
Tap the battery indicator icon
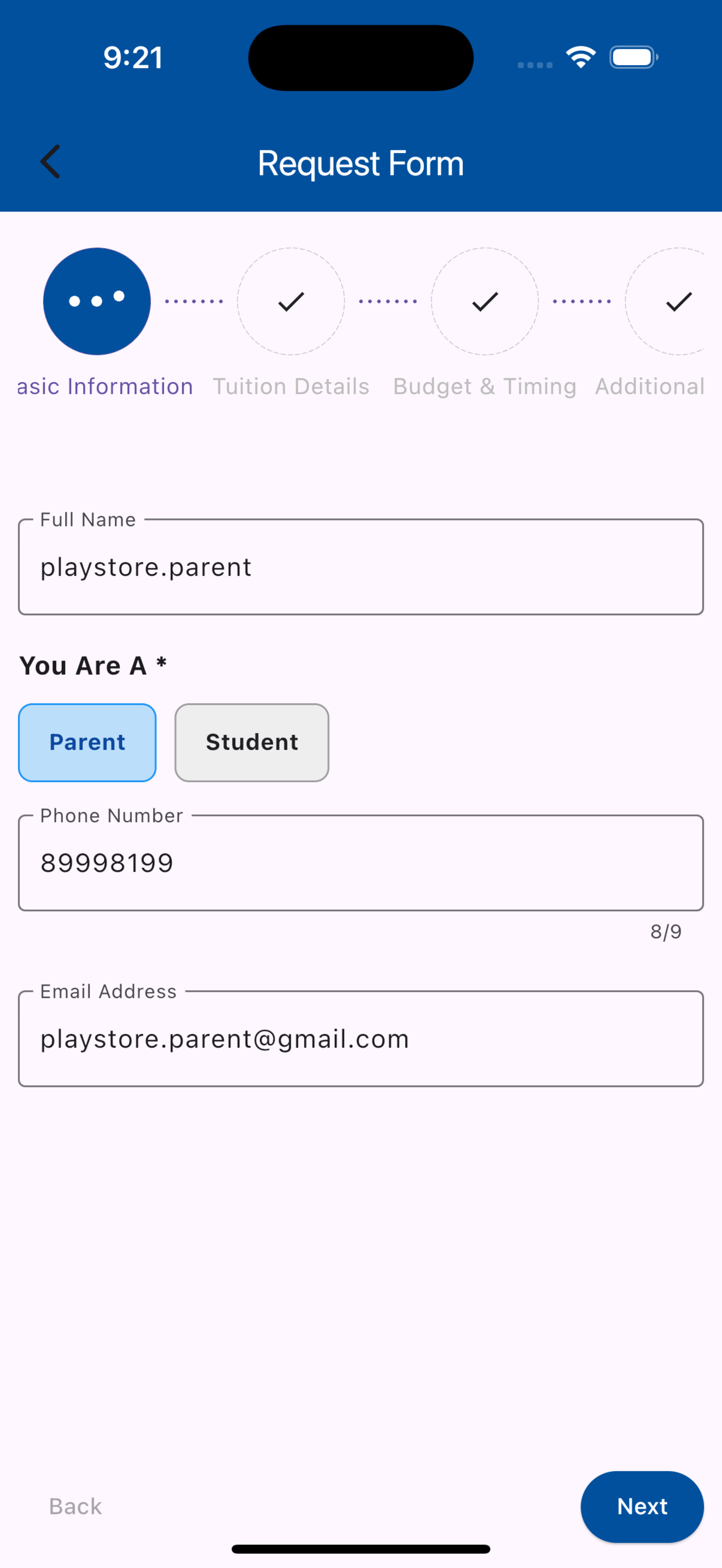click(x=634, y=57)
